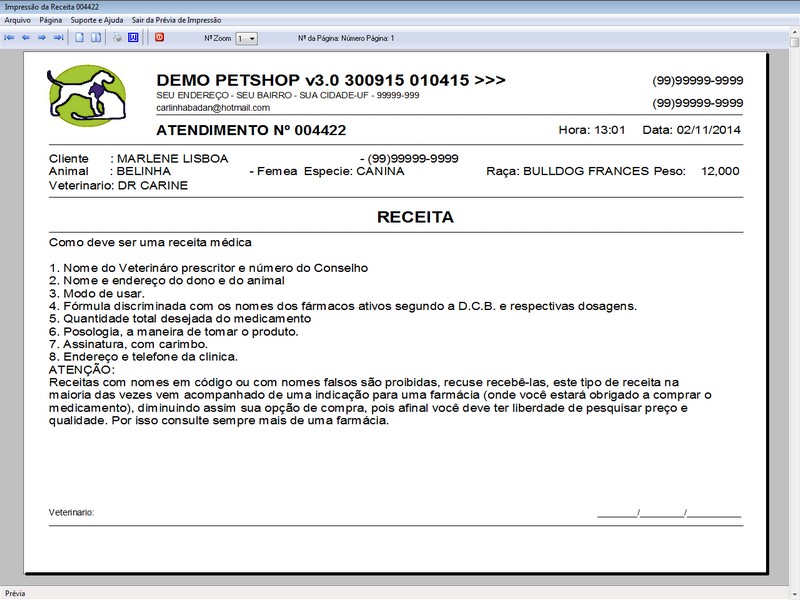
Task: Open the Página menu
Action: (x=51, y=20)
